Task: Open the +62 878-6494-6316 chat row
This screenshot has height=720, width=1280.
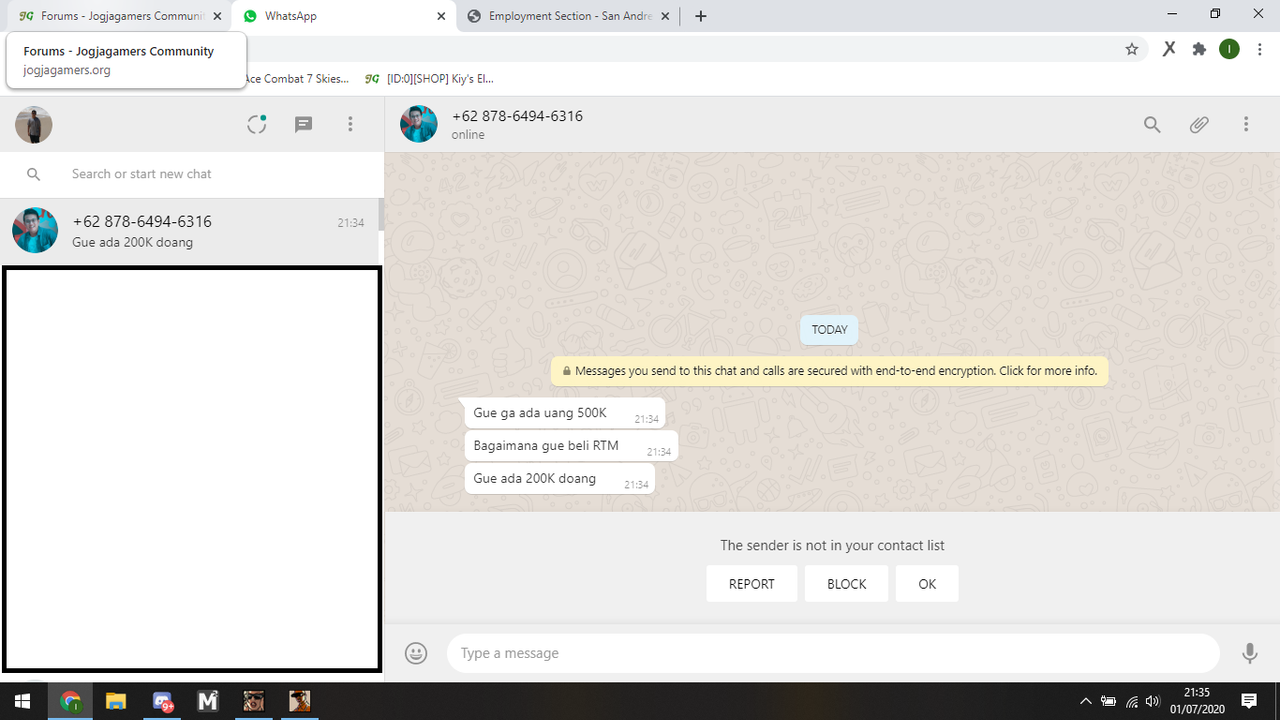Action: tap(190, 231)
